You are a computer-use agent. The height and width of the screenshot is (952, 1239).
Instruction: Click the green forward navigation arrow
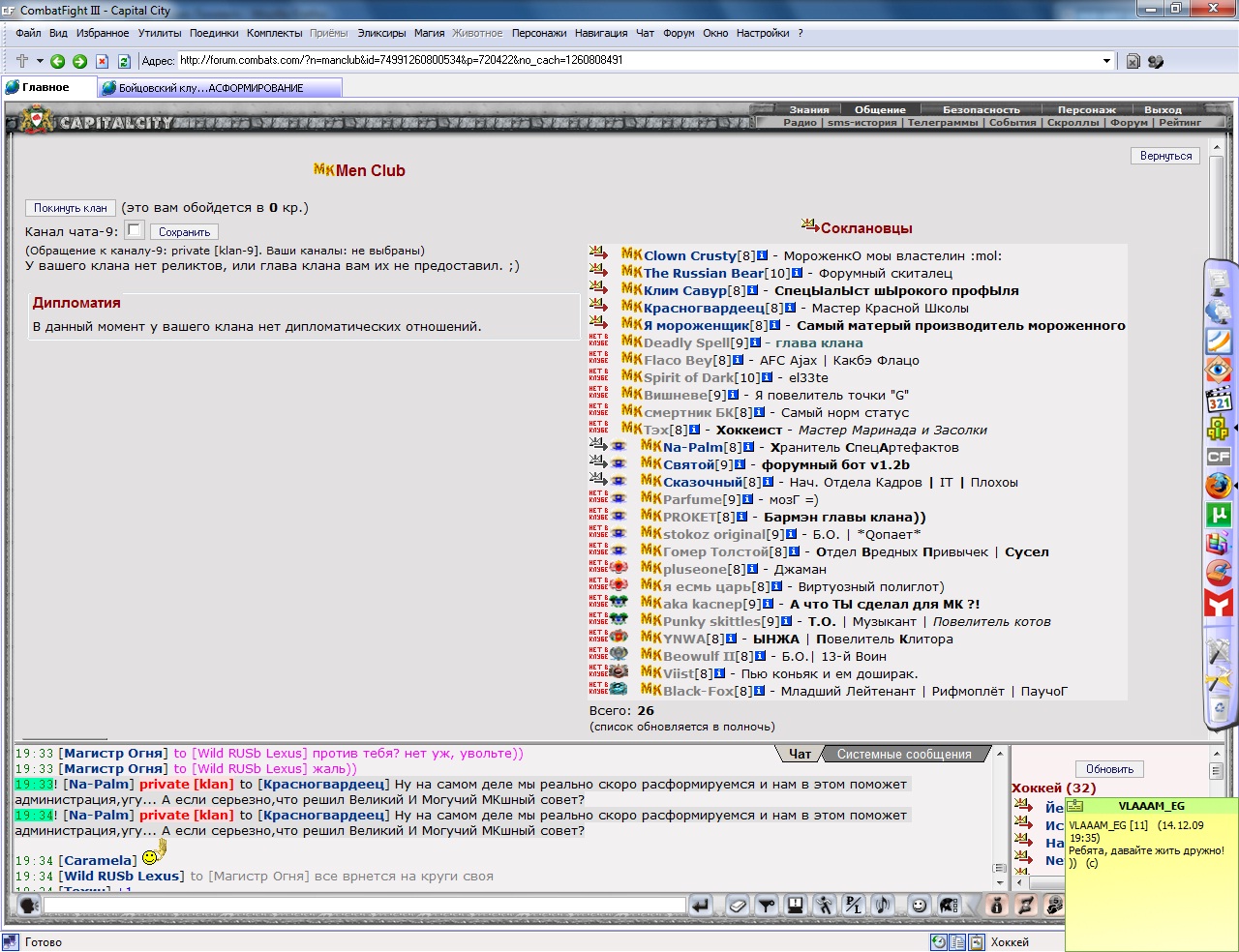79,61
